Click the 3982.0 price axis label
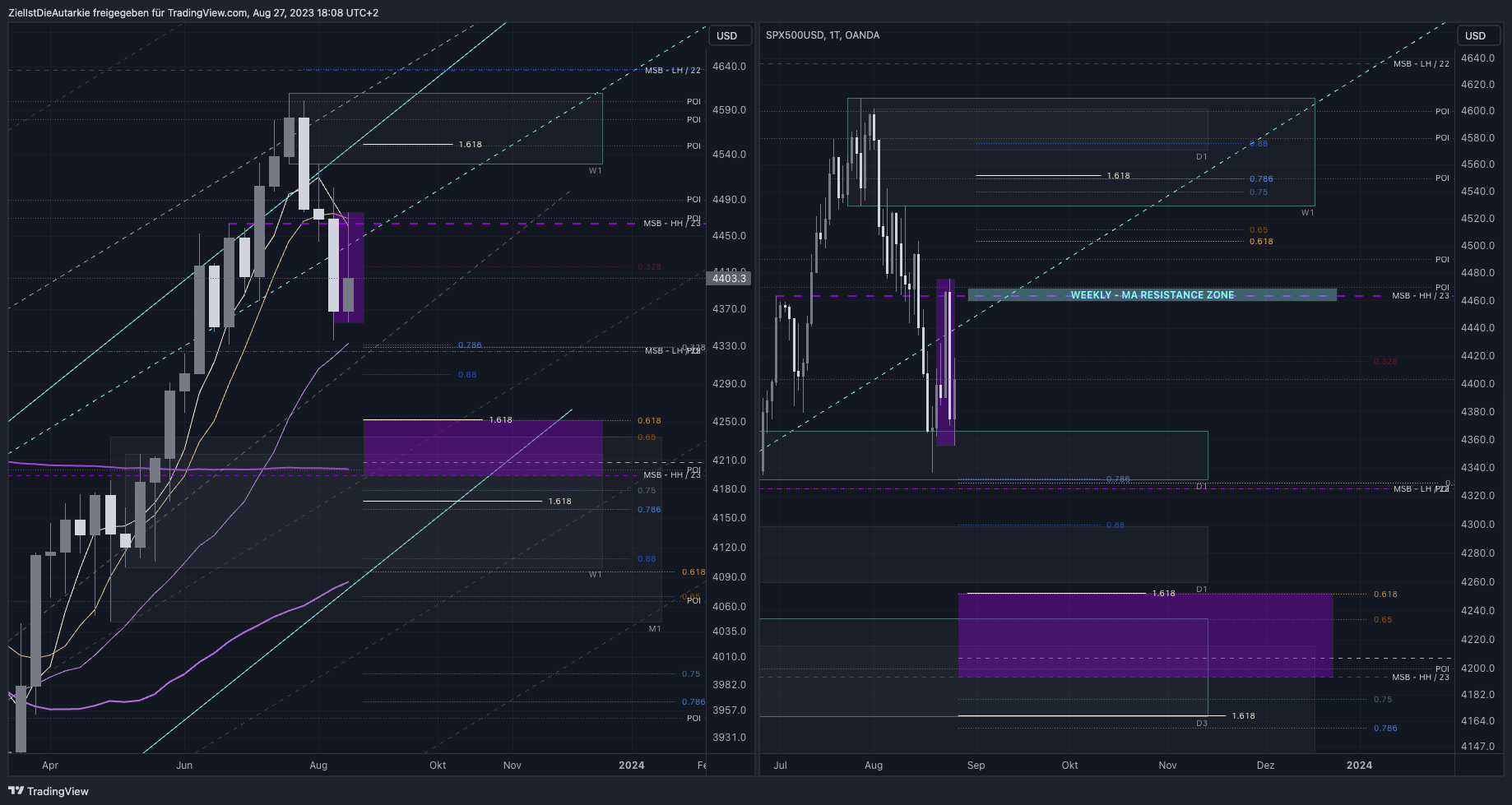1512x805 pixels. pyautogui.click(x=729, y=685)
